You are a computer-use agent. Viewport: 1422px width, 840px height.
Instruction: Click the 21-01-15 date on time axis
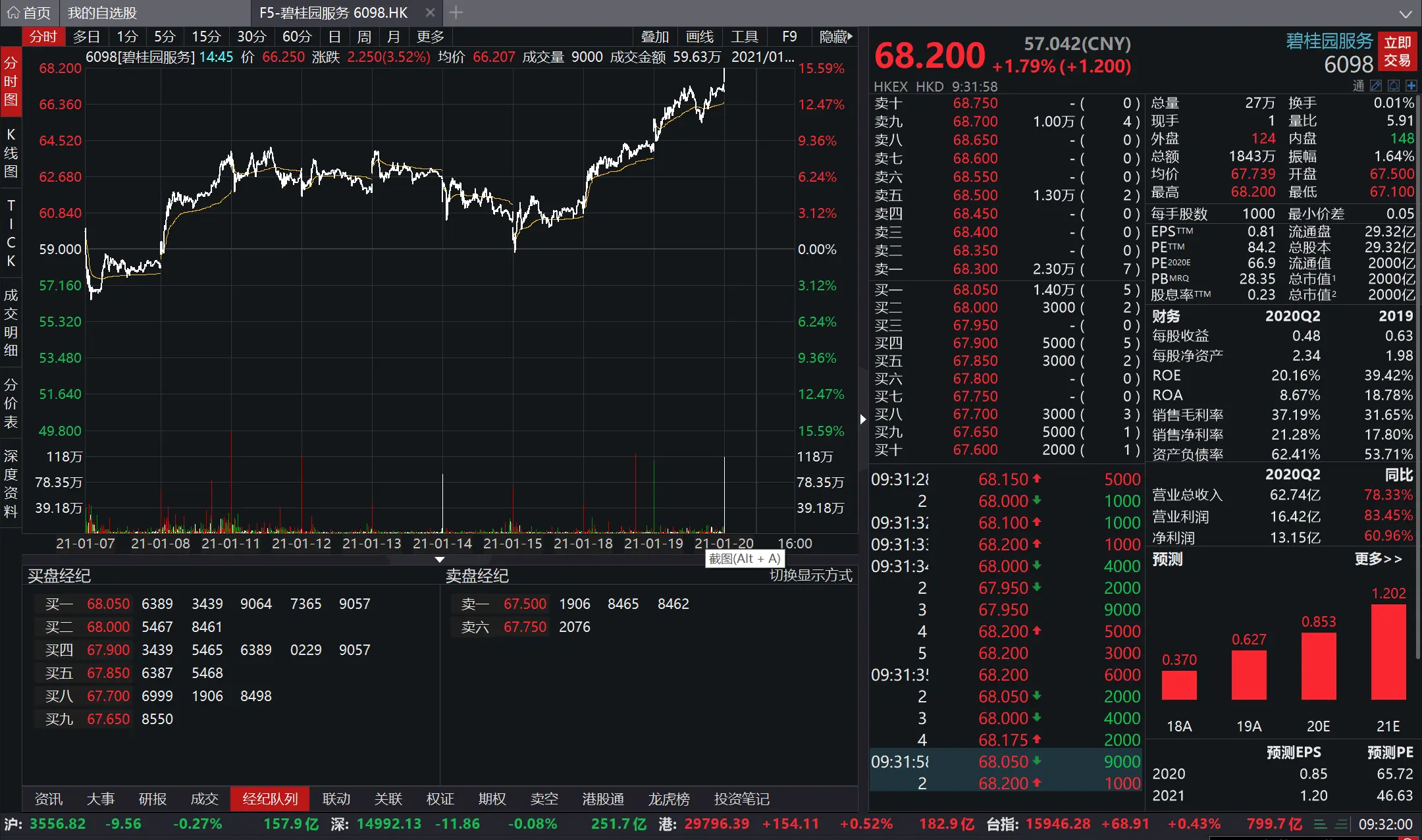click(513, 544)
